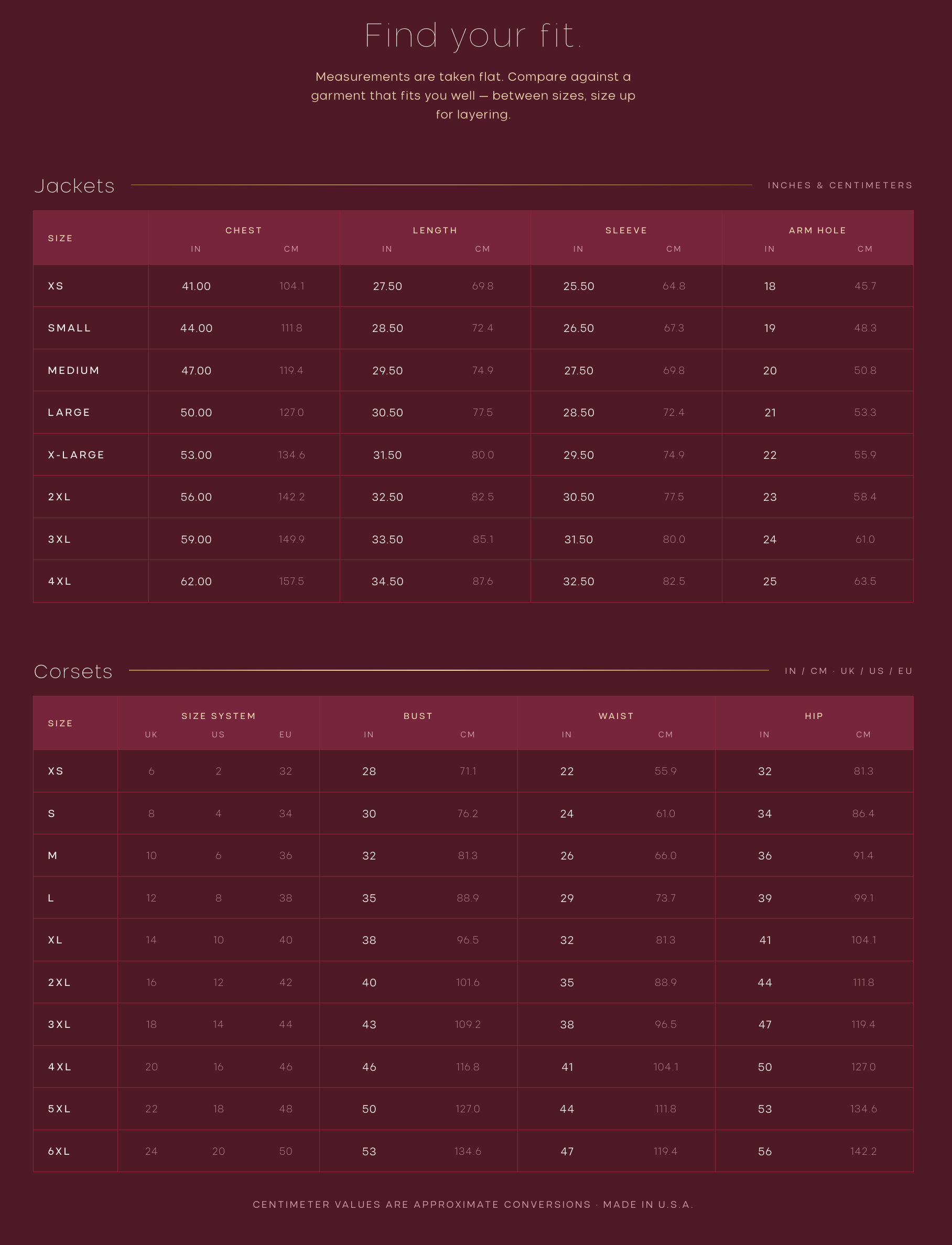Viewport: 952px width, 1245px height.
Task: Click the corsets 'L' size label
Action: click(51, 898)
